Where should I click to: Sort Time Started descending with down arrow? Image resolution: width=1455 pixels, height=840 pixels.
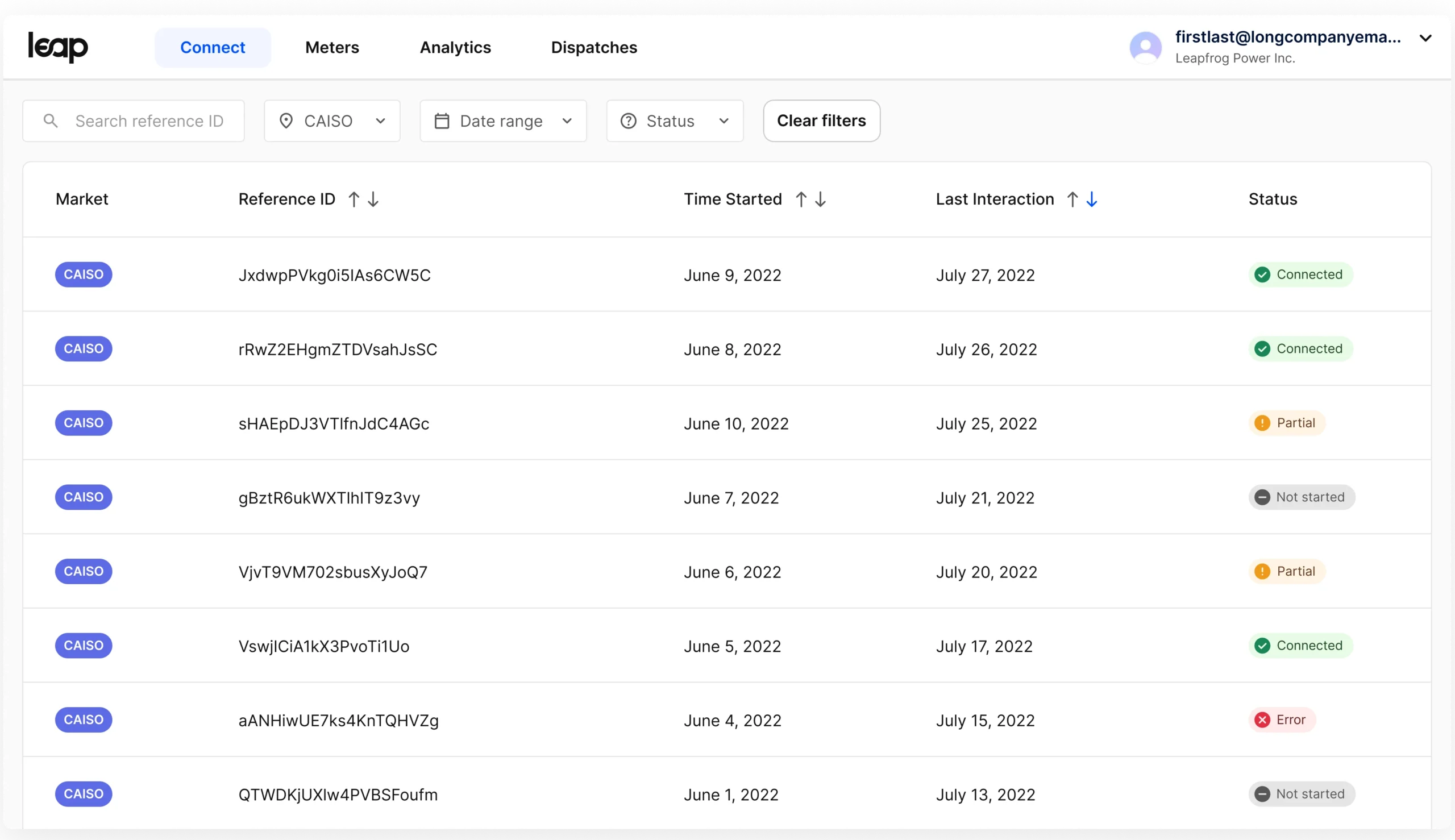[820, 199]
